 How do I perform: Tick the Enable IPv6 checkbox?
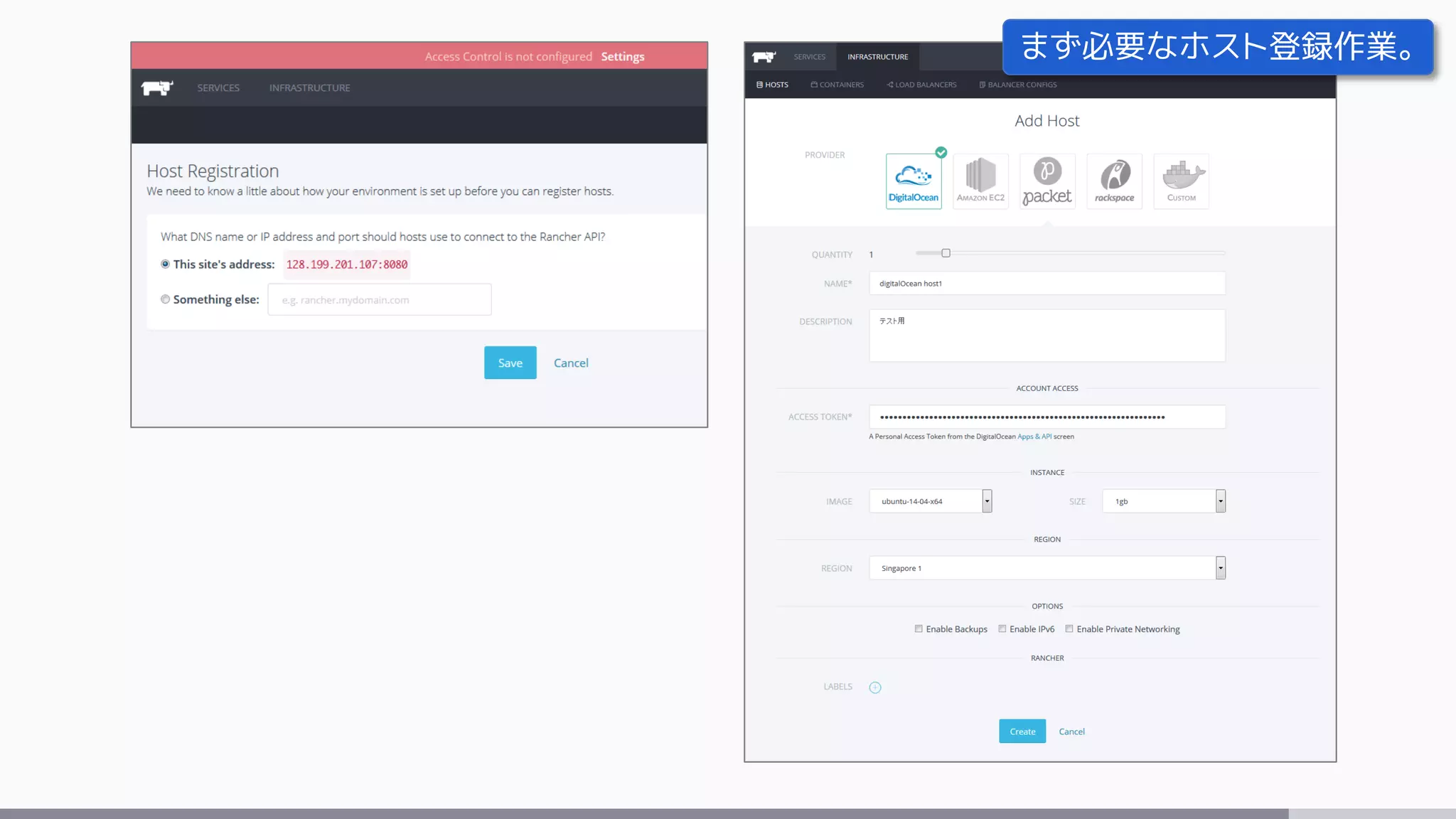(x=1002, y=628)
